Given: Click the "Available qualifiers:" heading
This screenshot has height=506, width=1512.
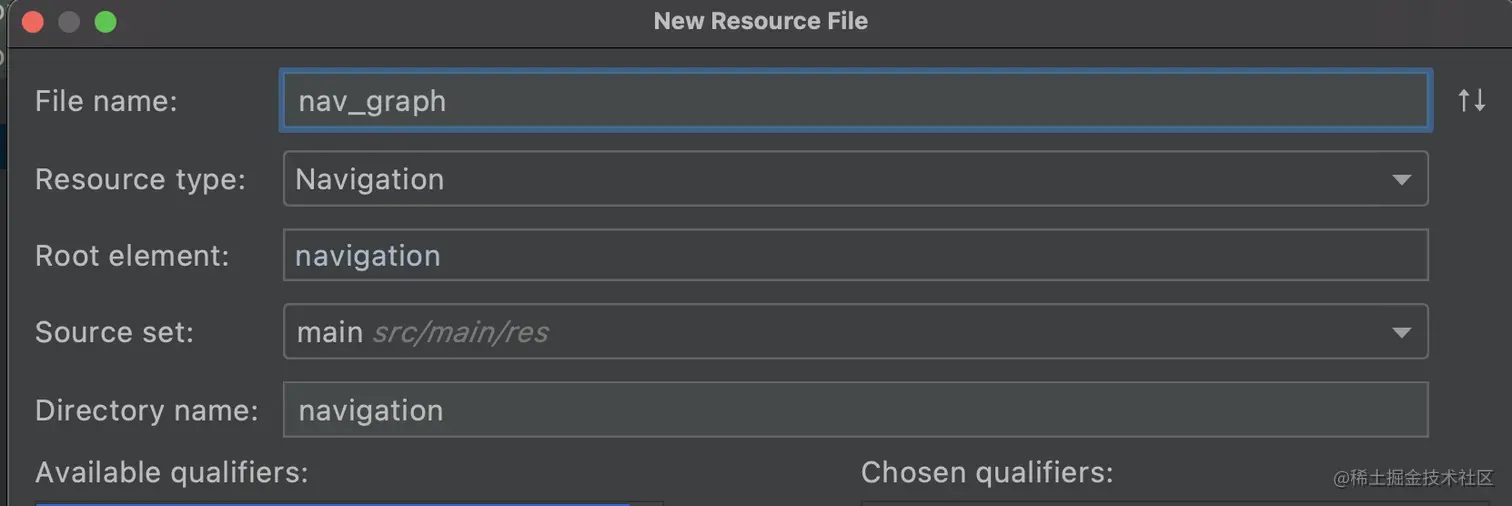Looking at the screenshot, I should click(x=171, y=472).
